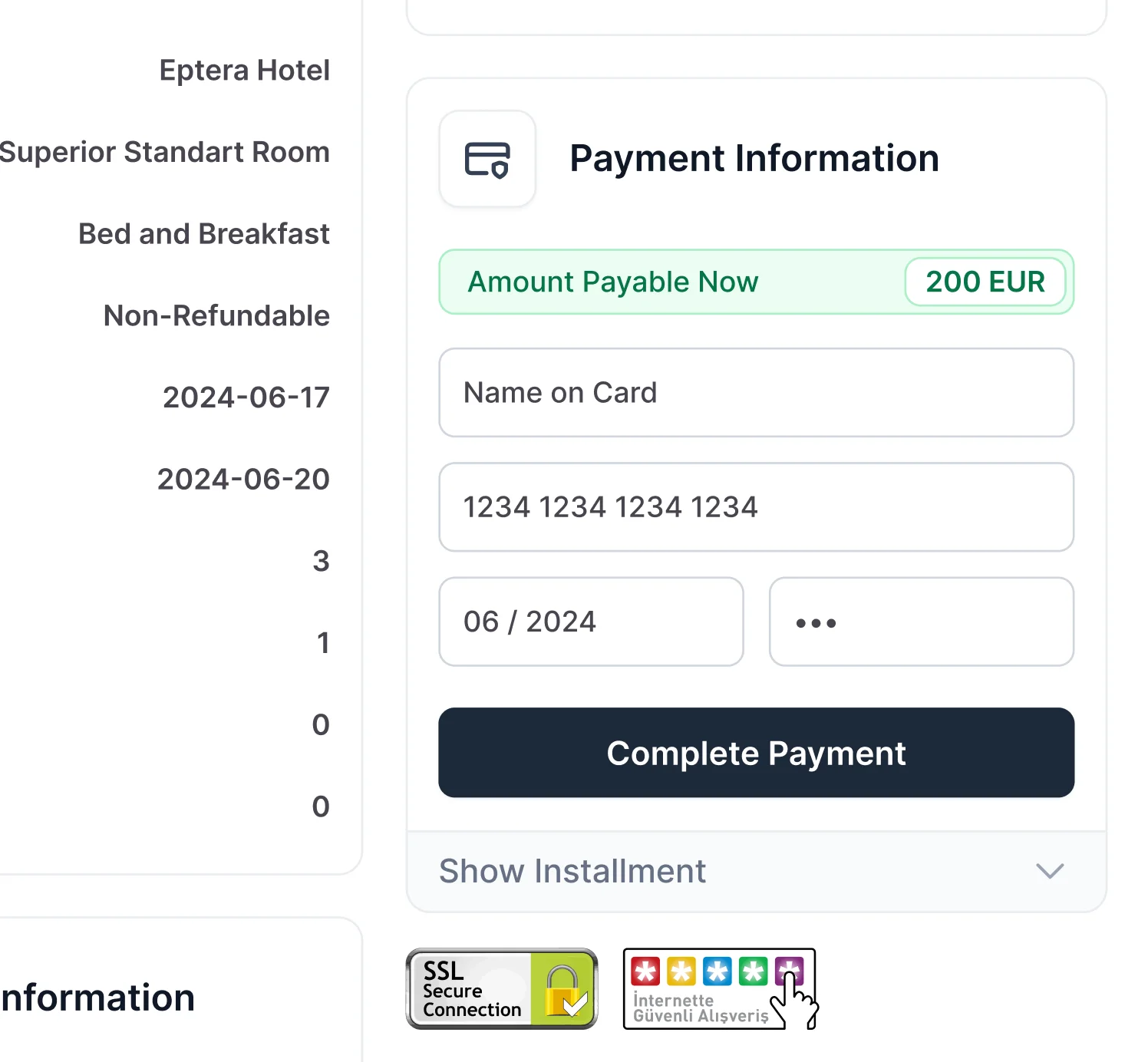Click the SSL Secure Connection badge
The width and height of the screenshot is (1148, 1062).
[x=502, y=989]
